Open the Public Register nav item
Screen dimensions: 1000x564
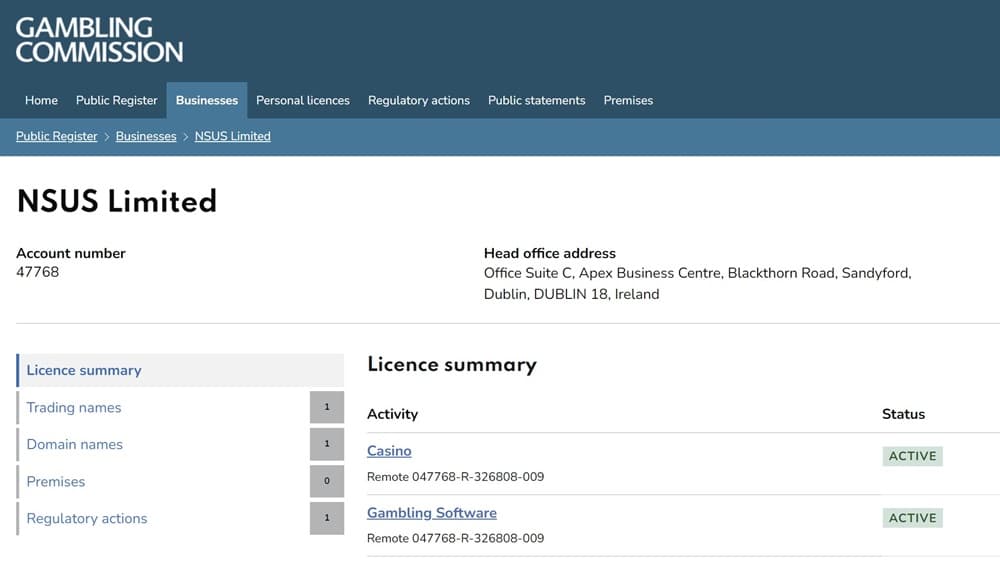(116, 100)
